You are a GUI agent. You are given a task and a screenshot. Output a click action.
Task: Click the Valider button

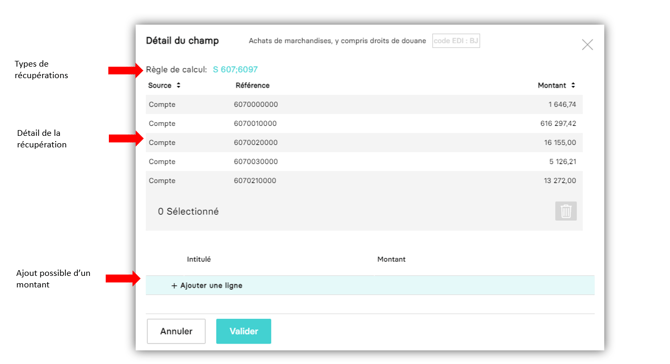(244, 331)
